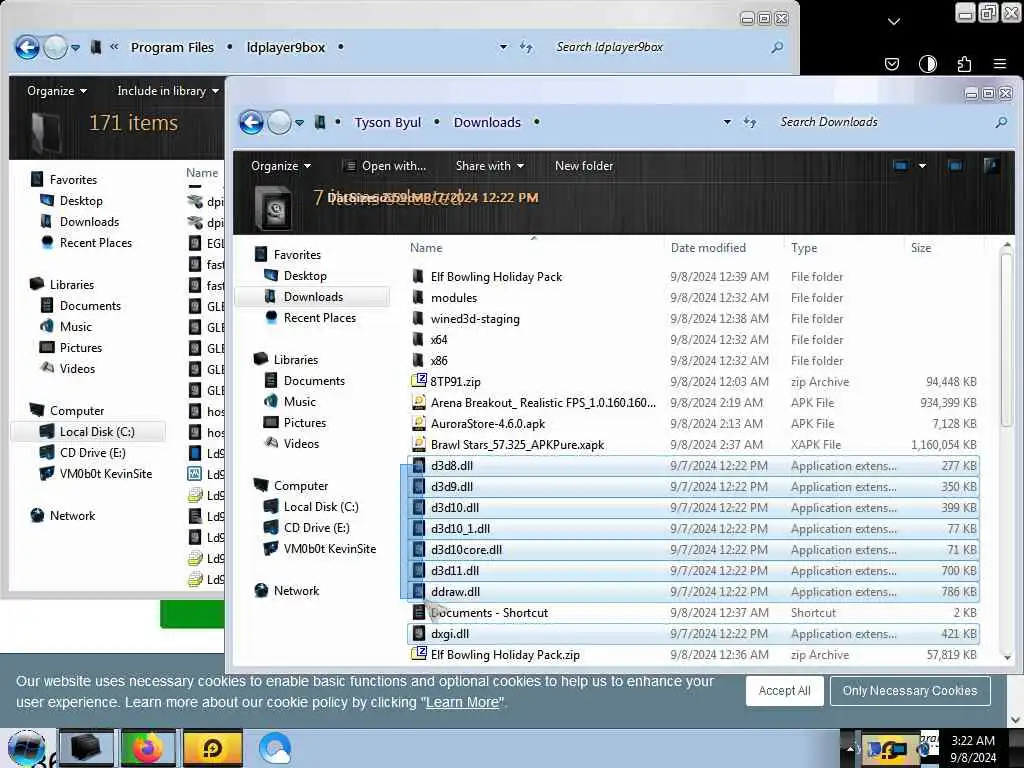
Task: Click the Windows Start orb
Action: click(x=26, y=748)
